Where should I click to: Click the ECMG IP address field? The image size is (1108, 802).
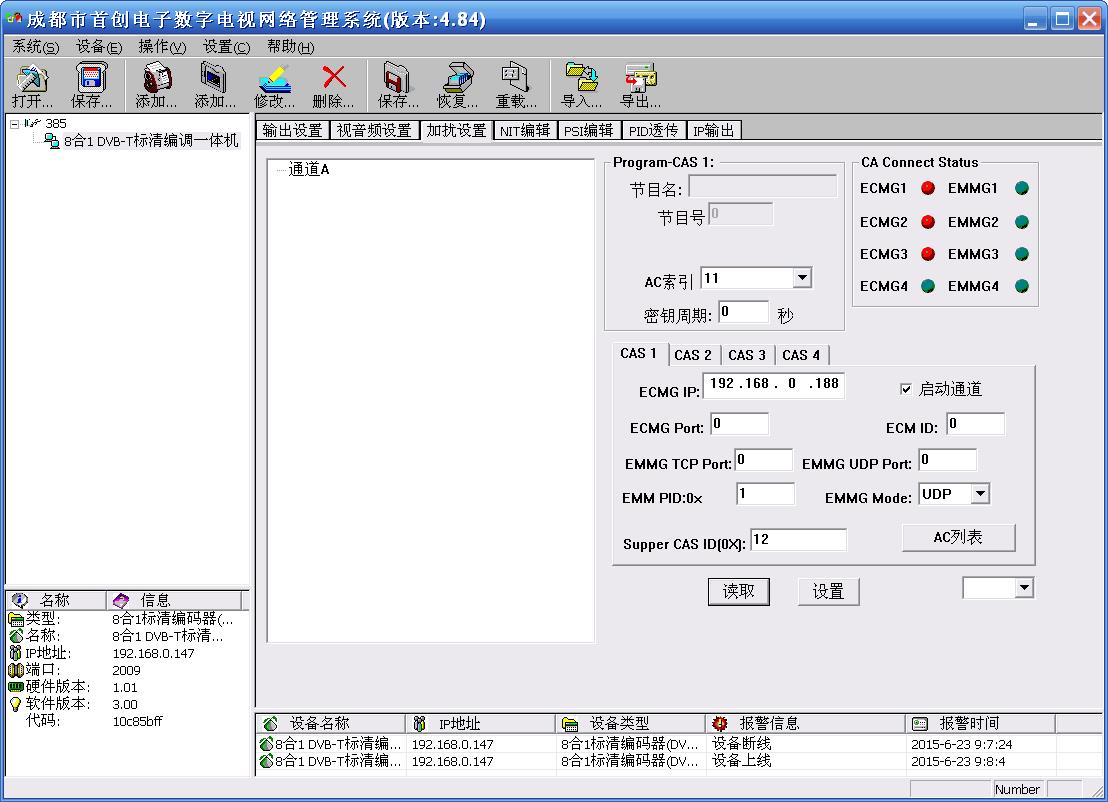[x=773, y=385]
